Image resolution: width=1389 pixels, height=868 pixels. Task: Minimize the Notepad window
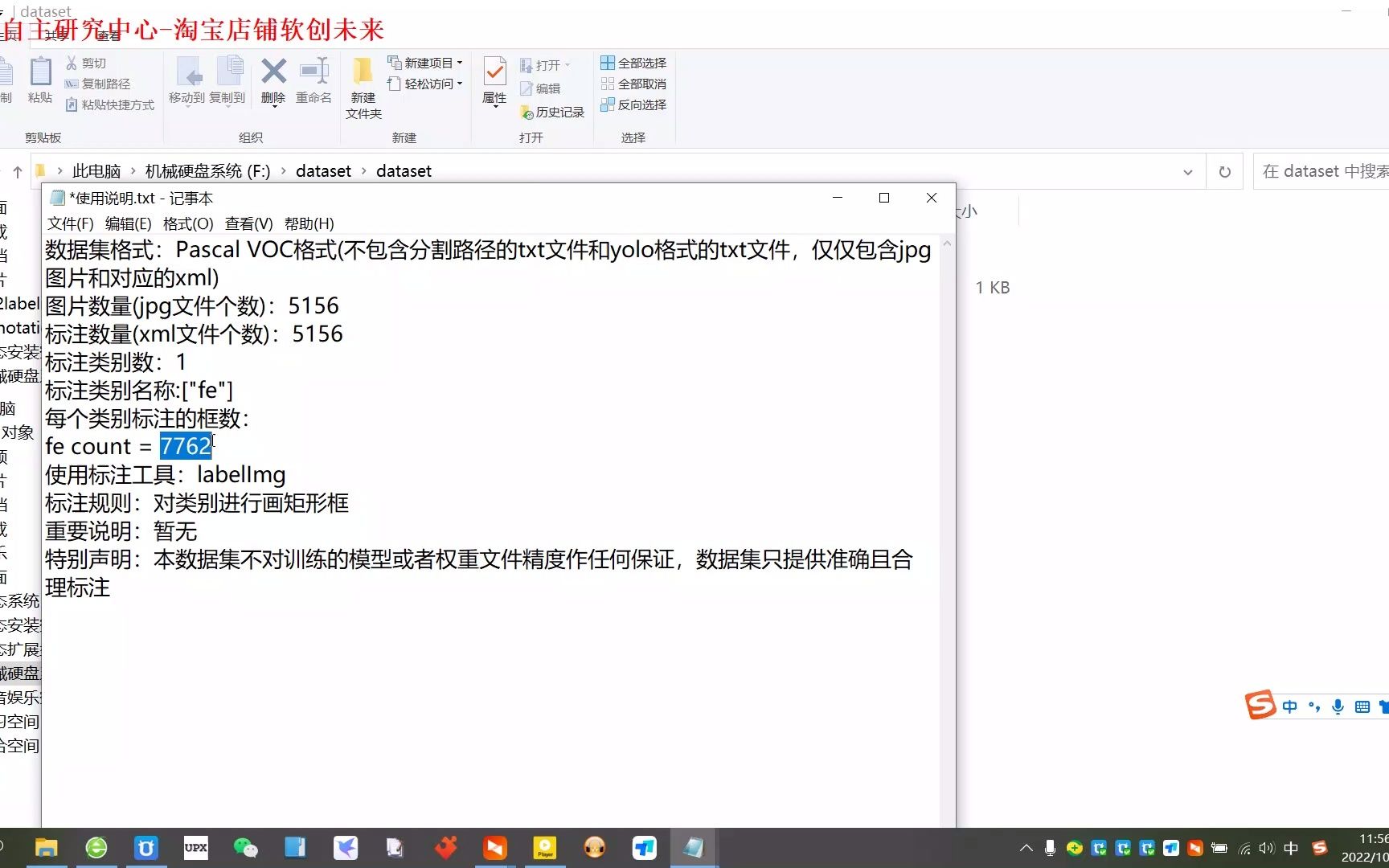pos(837,198)
